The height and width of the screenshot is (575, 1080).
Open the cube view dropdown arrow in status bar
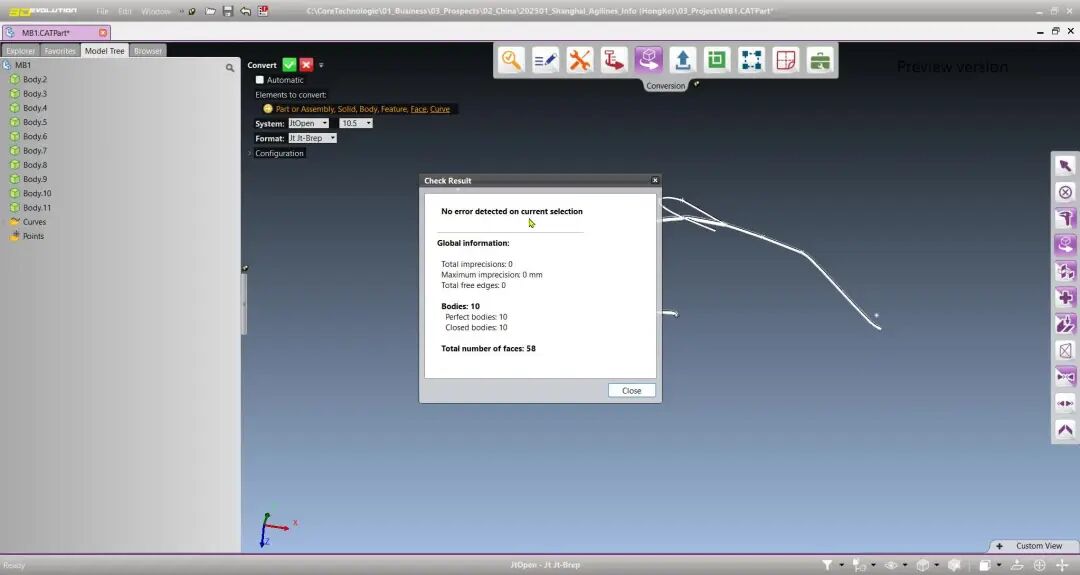[936, 565]
